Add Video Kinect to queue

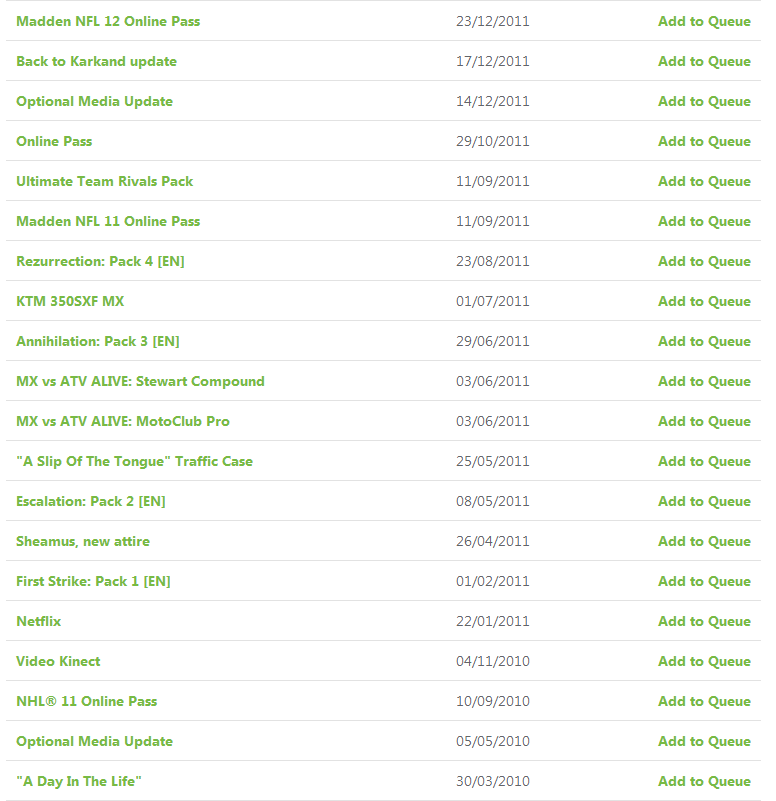click(704, 662)
